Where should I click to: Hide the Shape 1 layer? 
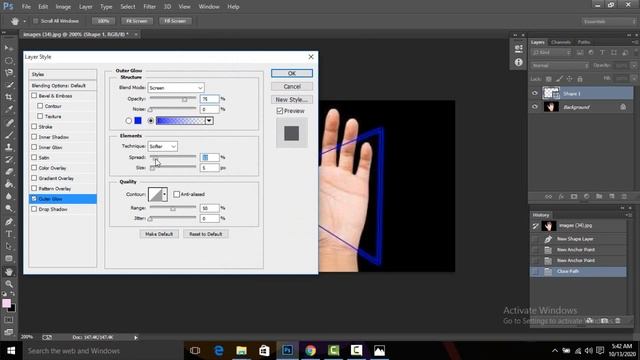click(535, 93)
